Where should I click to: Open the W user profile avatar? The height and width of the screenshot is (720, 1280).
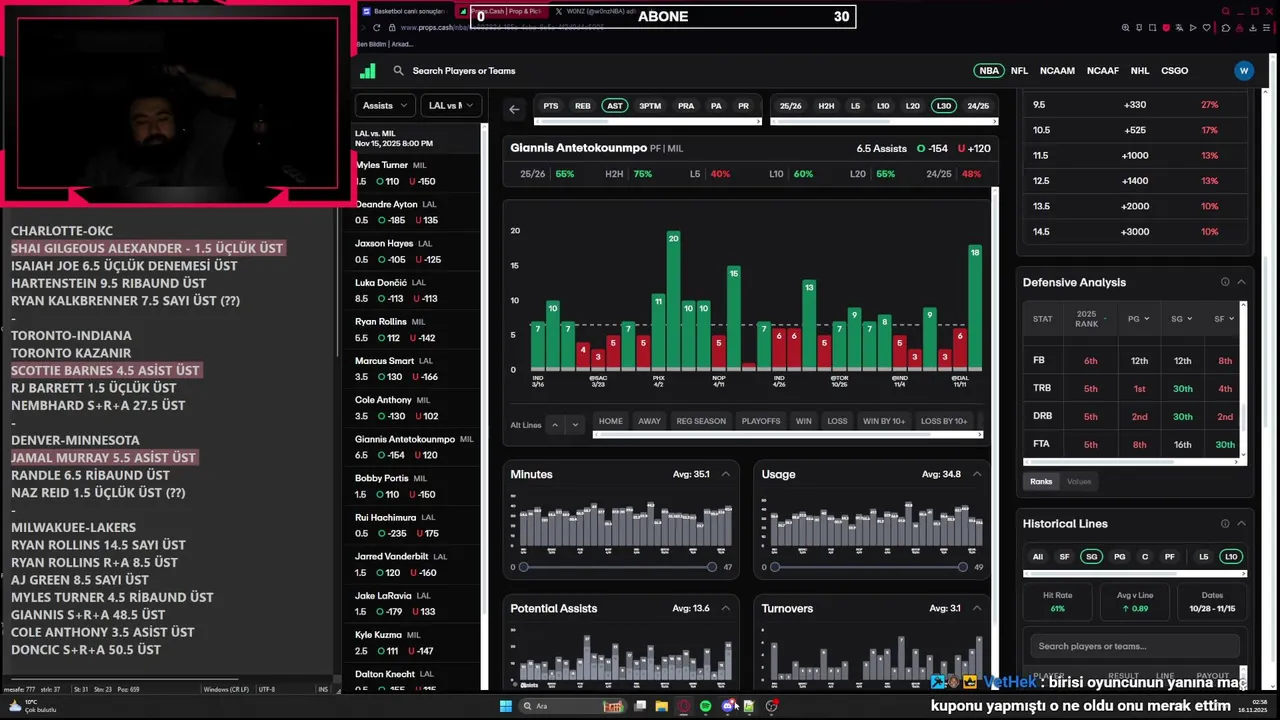(1244, 71)
